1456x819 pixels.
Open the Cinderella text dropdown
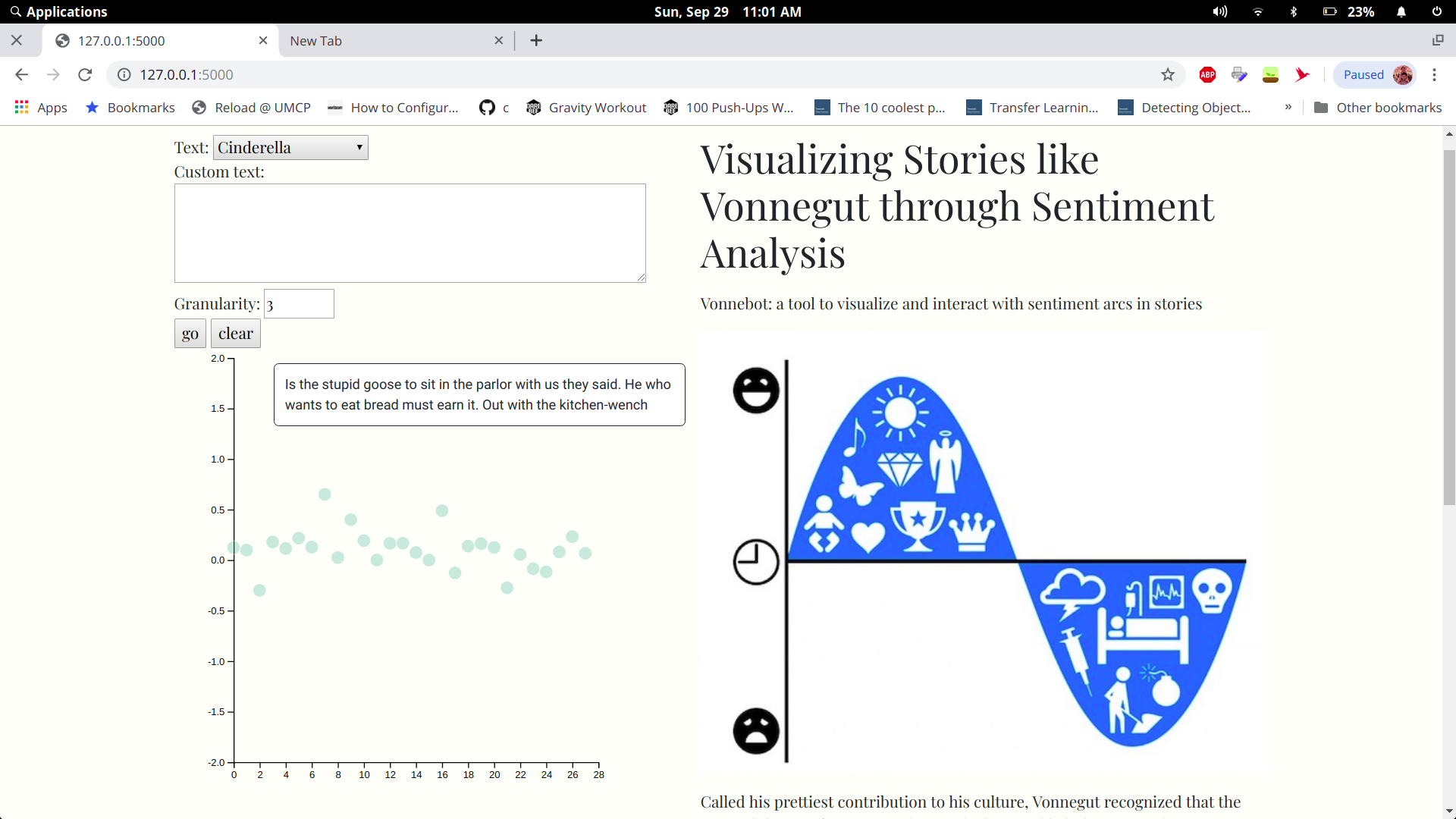point(290,147)
